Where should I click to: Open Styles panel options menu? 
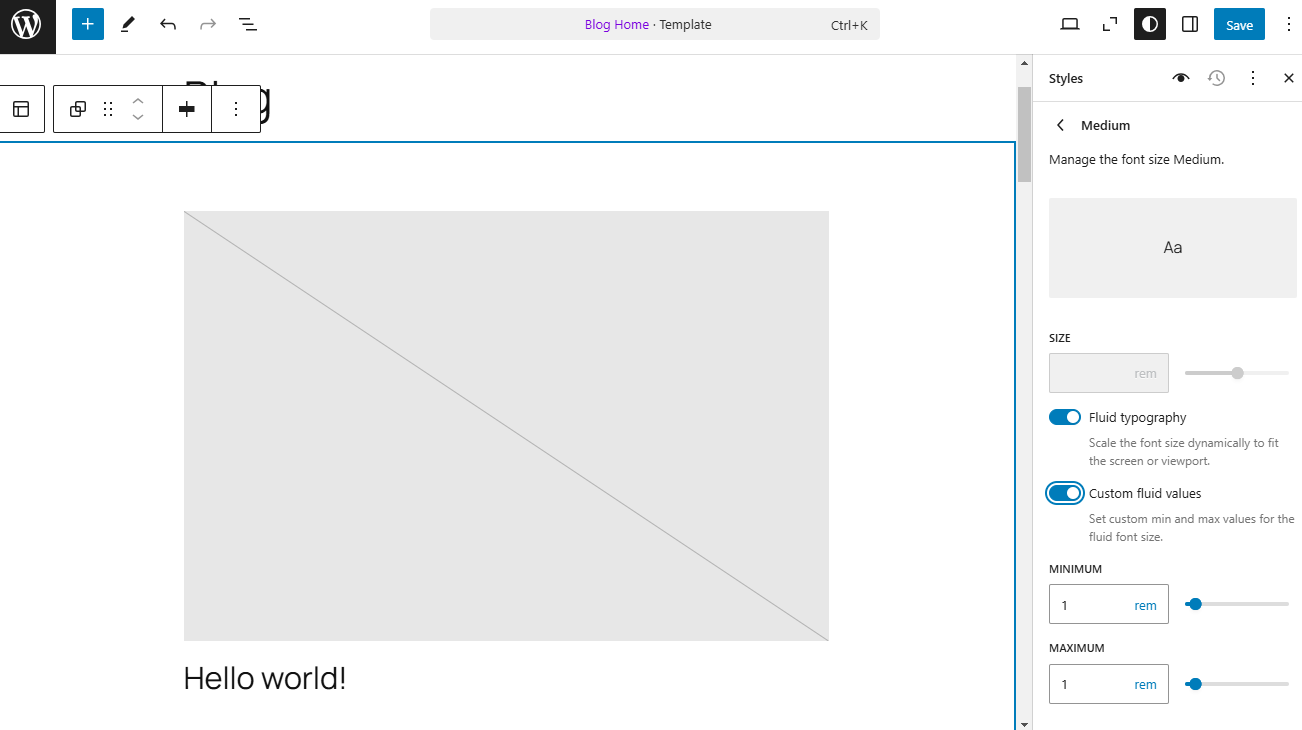[x=1252, y=77]
